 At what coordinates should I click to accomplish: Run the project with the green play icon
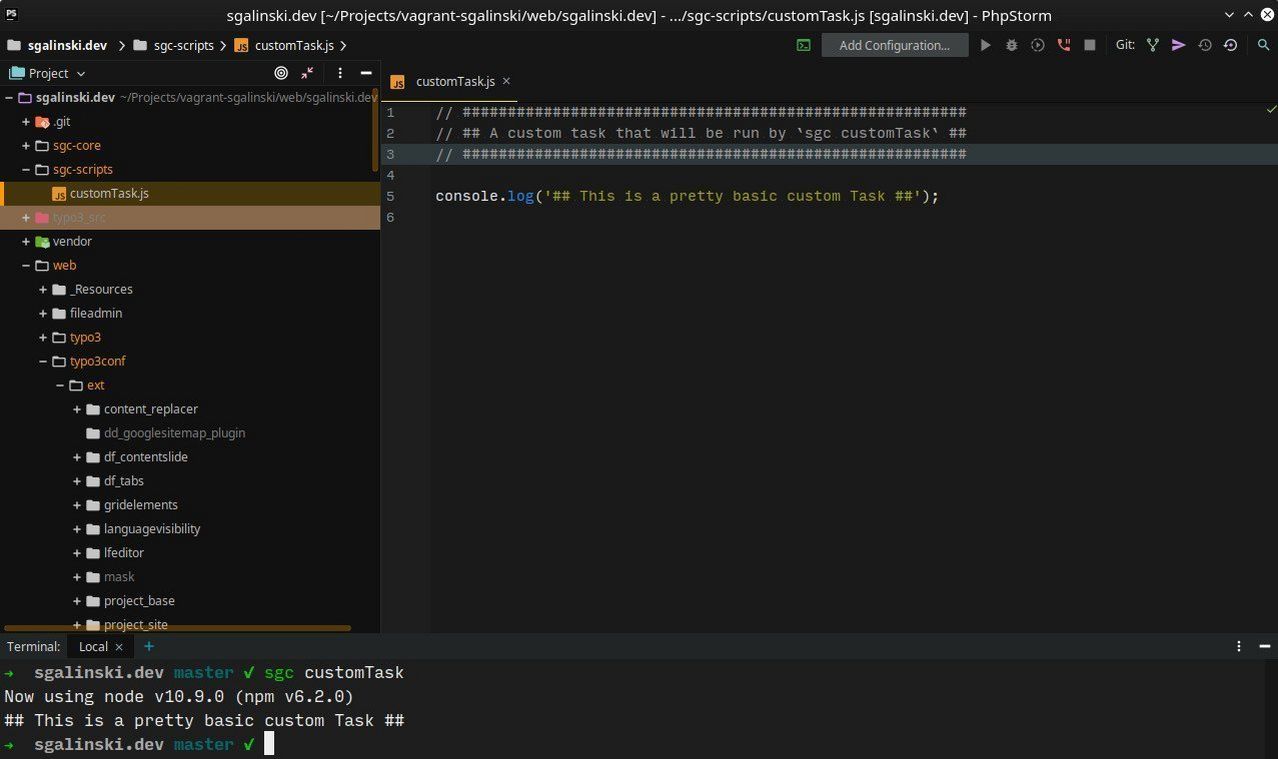[x=985, y=45]
